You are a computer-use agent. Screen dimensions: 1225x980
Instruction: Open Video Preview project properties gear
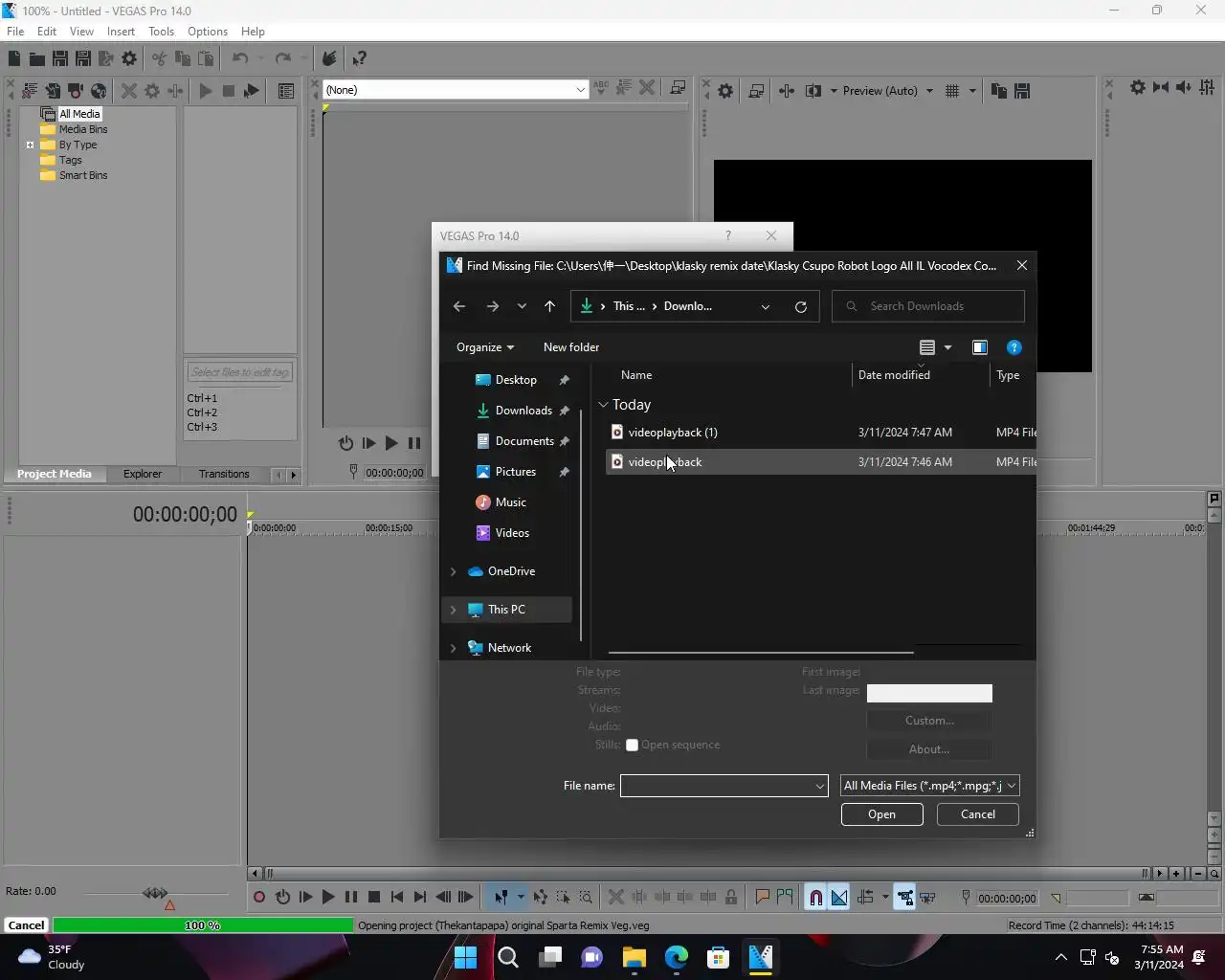tap(725, 91)
